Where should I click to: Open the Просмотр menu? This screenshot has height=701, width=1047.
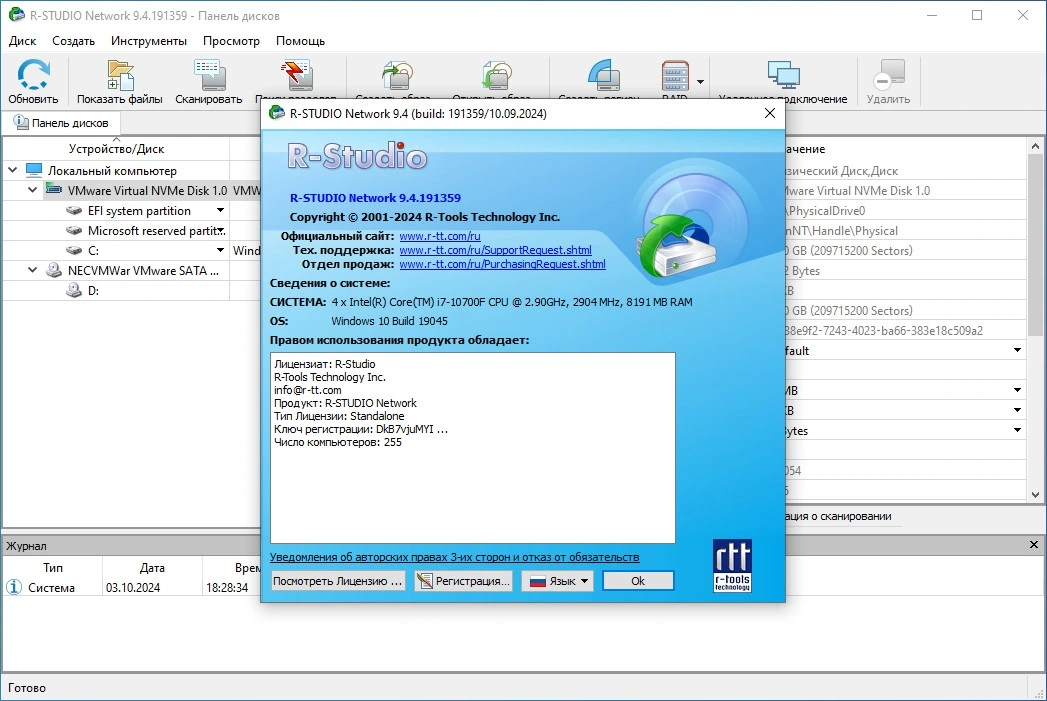click(231, 41)
